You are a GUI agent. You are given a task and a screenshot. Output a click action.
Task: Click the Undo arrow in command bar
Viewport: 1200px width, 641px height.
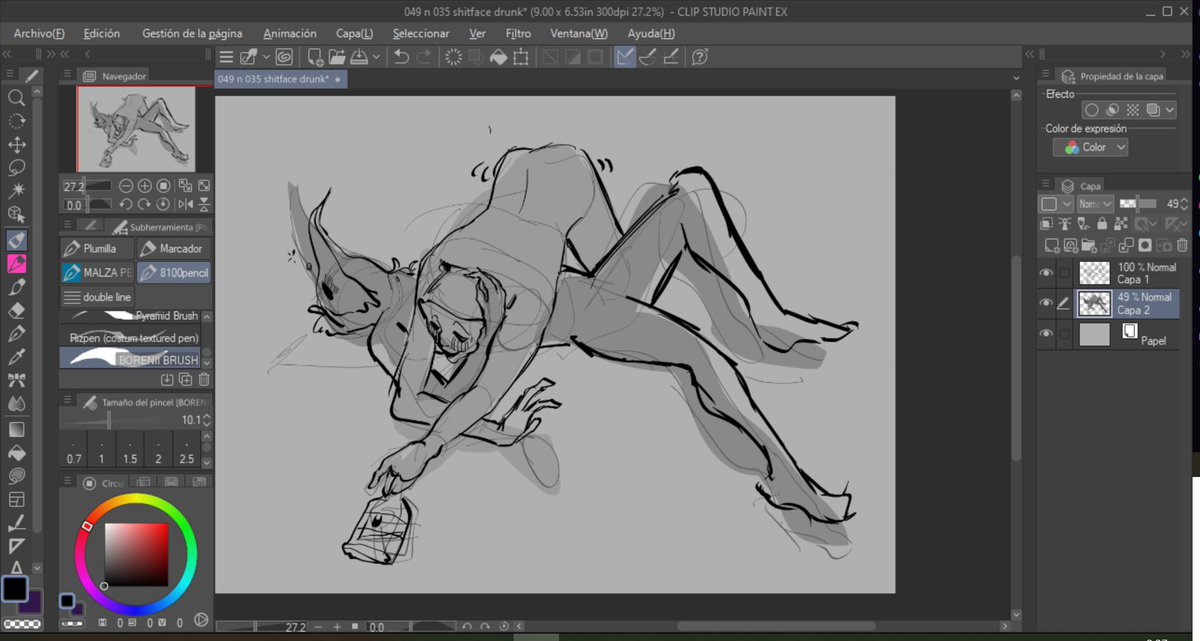point(402,57)
